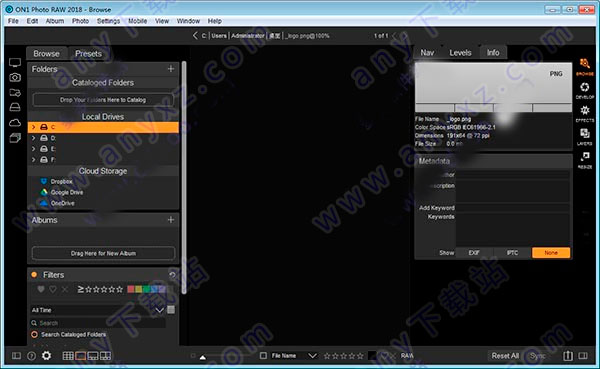The height and width of the screenshot is (369, 600).
Task: Click the filter Search input field
Action: 98,323
